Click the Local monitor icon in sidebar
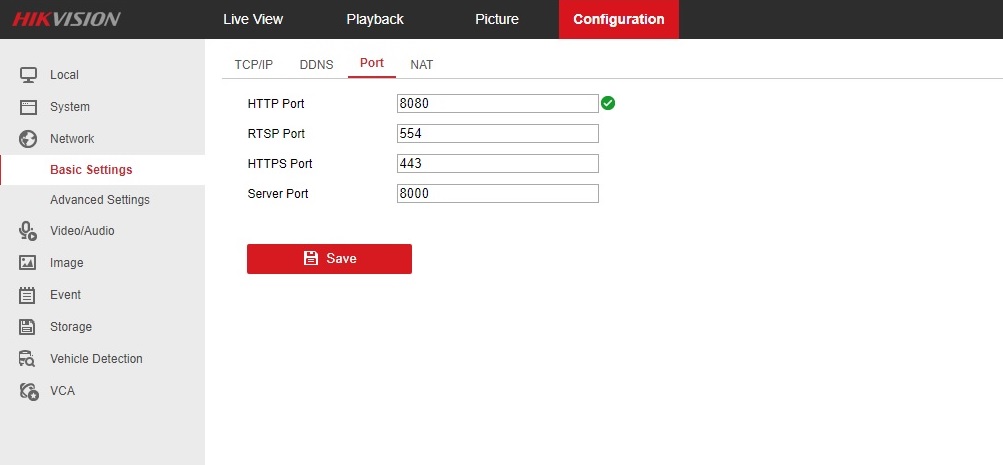The height and width of the screenshot is (465, 1003). click(x=28, y=75)
